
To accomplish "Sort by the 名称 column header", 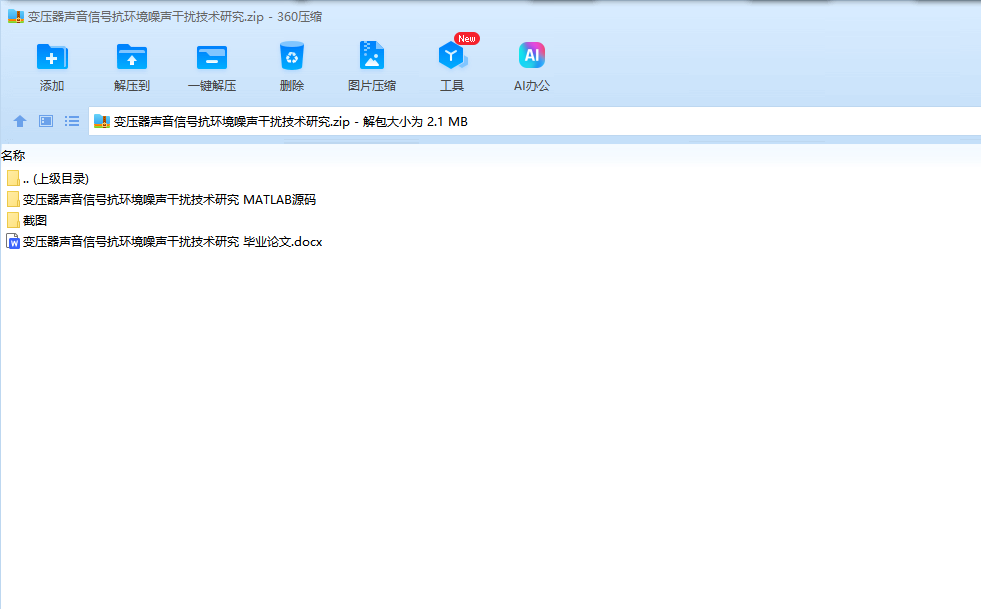I will tap(13, 155).
